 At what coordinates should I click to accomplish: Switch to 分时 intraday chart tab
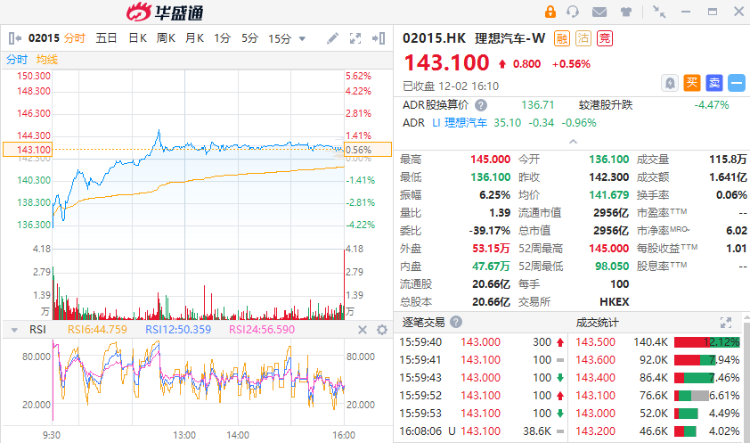click(x=74, y=38)
